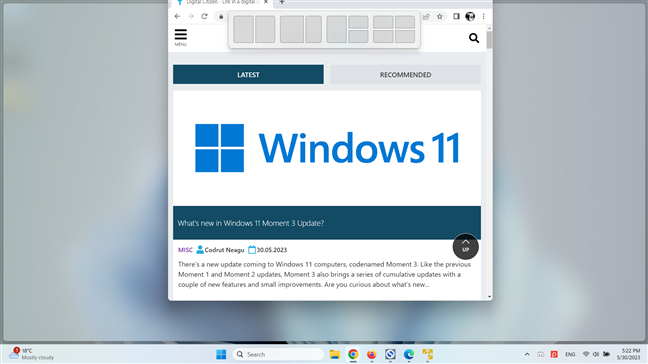Switch to the LATEST tab
The image size is (648, 364).
248,74
